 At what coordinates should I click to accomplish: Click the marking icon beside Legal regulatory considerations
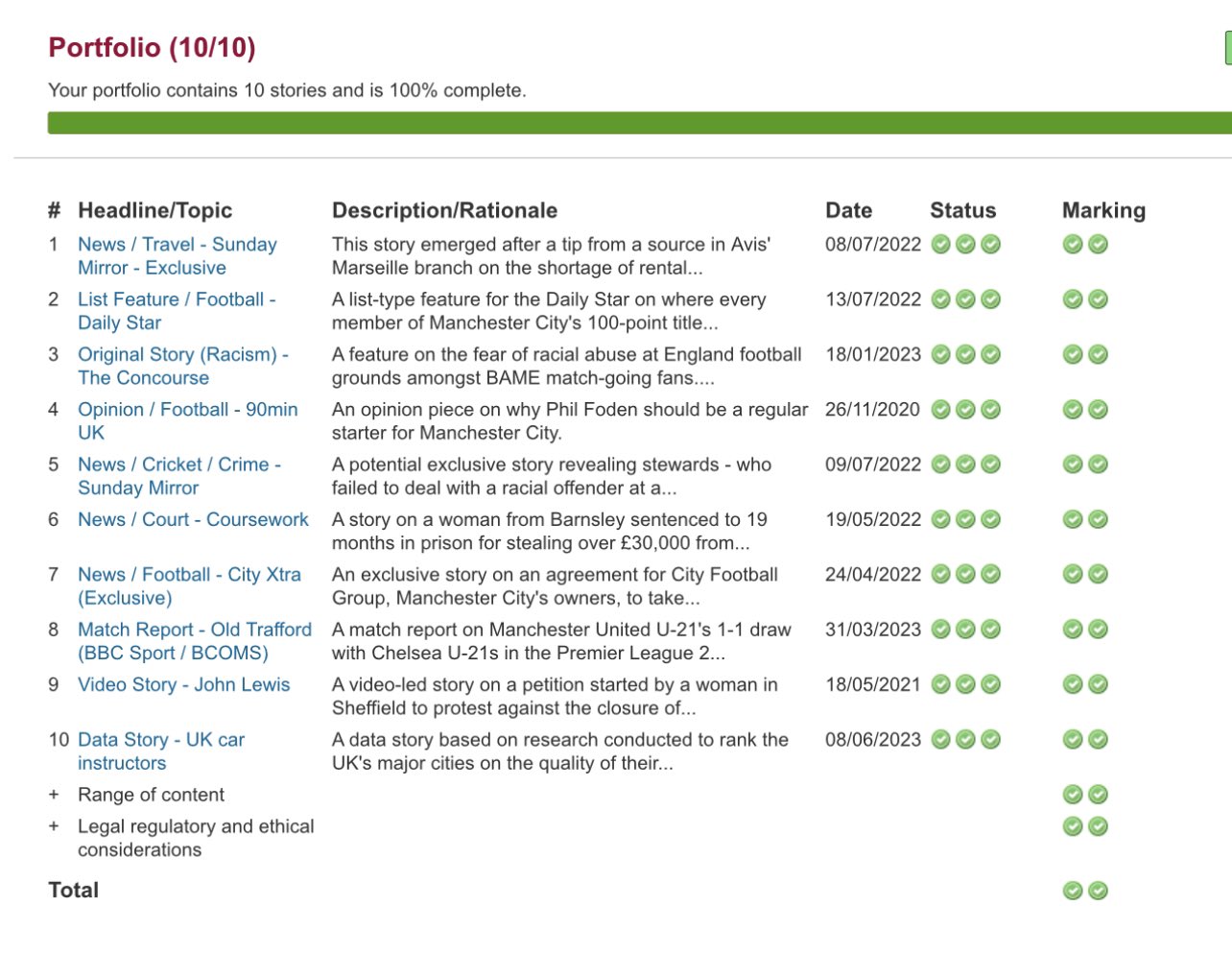[1072, 825]
